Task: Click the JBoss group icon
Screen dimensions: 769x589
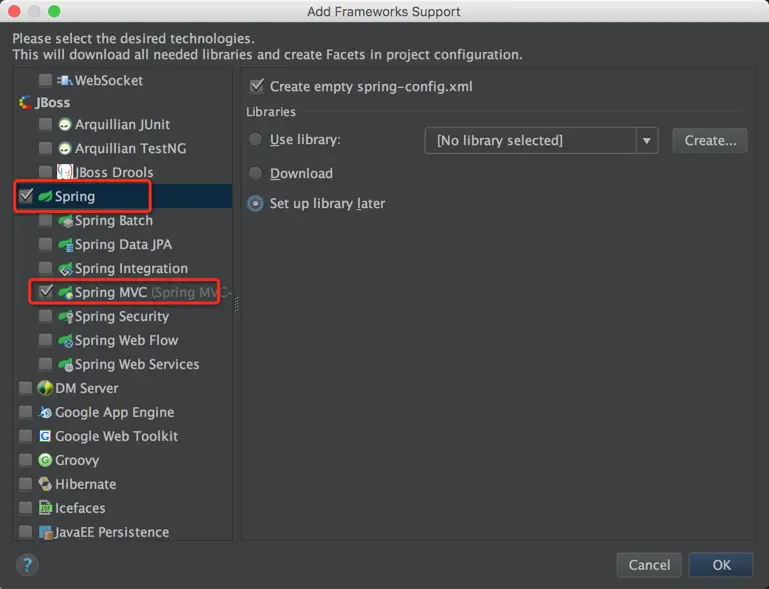Action: pyautogui.click(x=25, y=102)
